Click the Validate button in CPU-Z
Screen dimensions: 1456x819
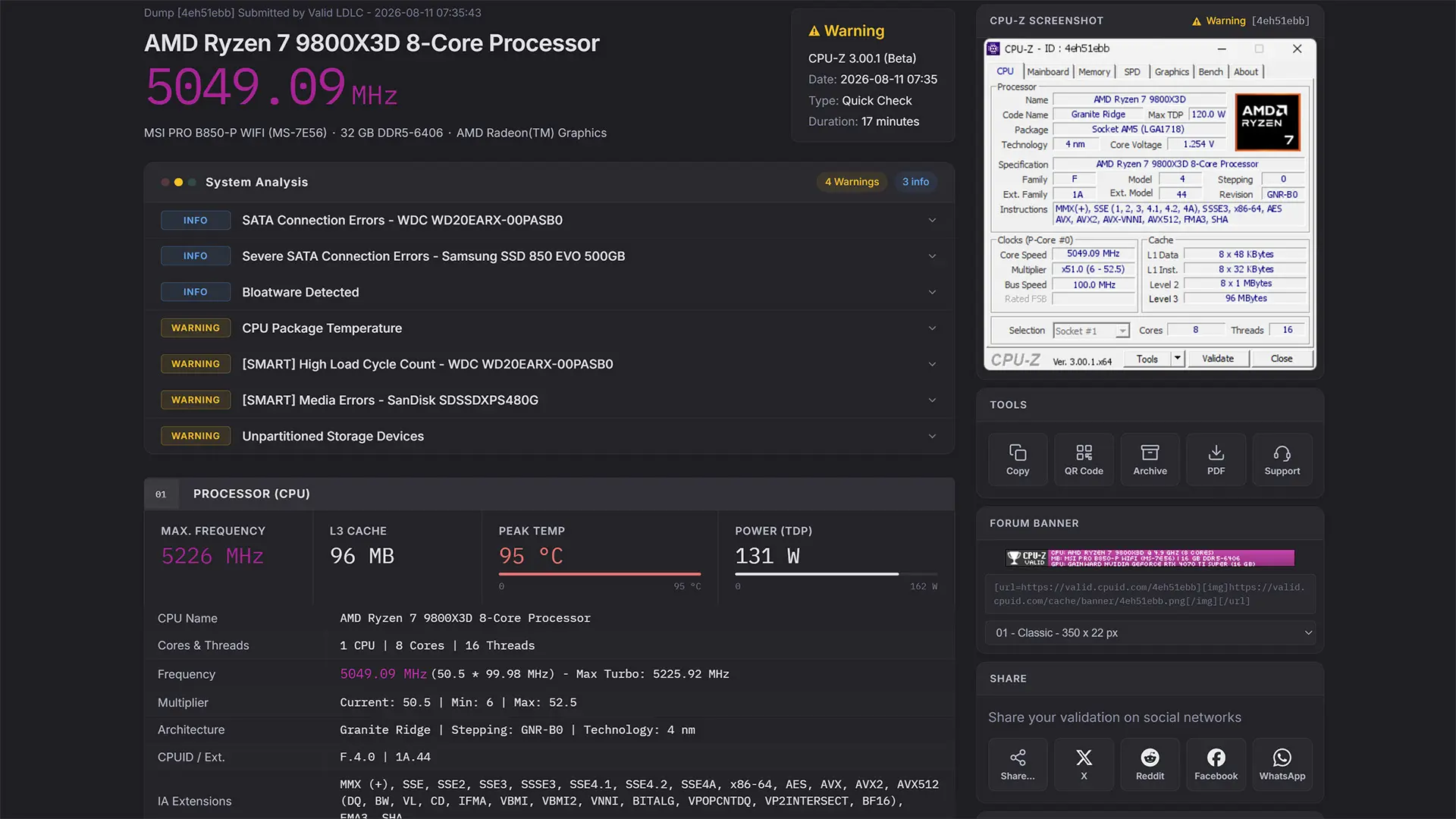pyautogui.click(x=1217, y=359)
